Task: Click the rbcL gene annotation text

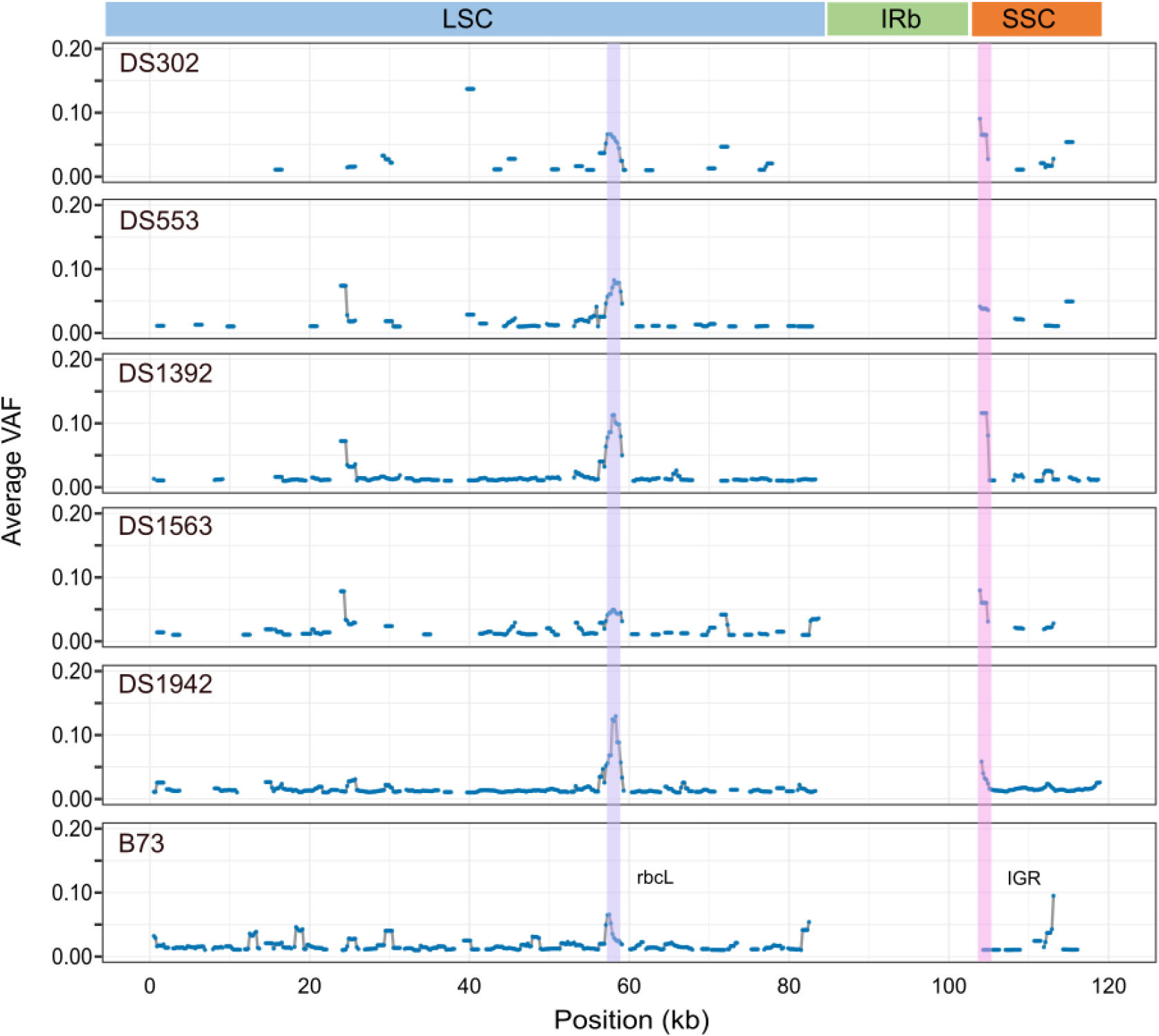Action: point(655,878)
